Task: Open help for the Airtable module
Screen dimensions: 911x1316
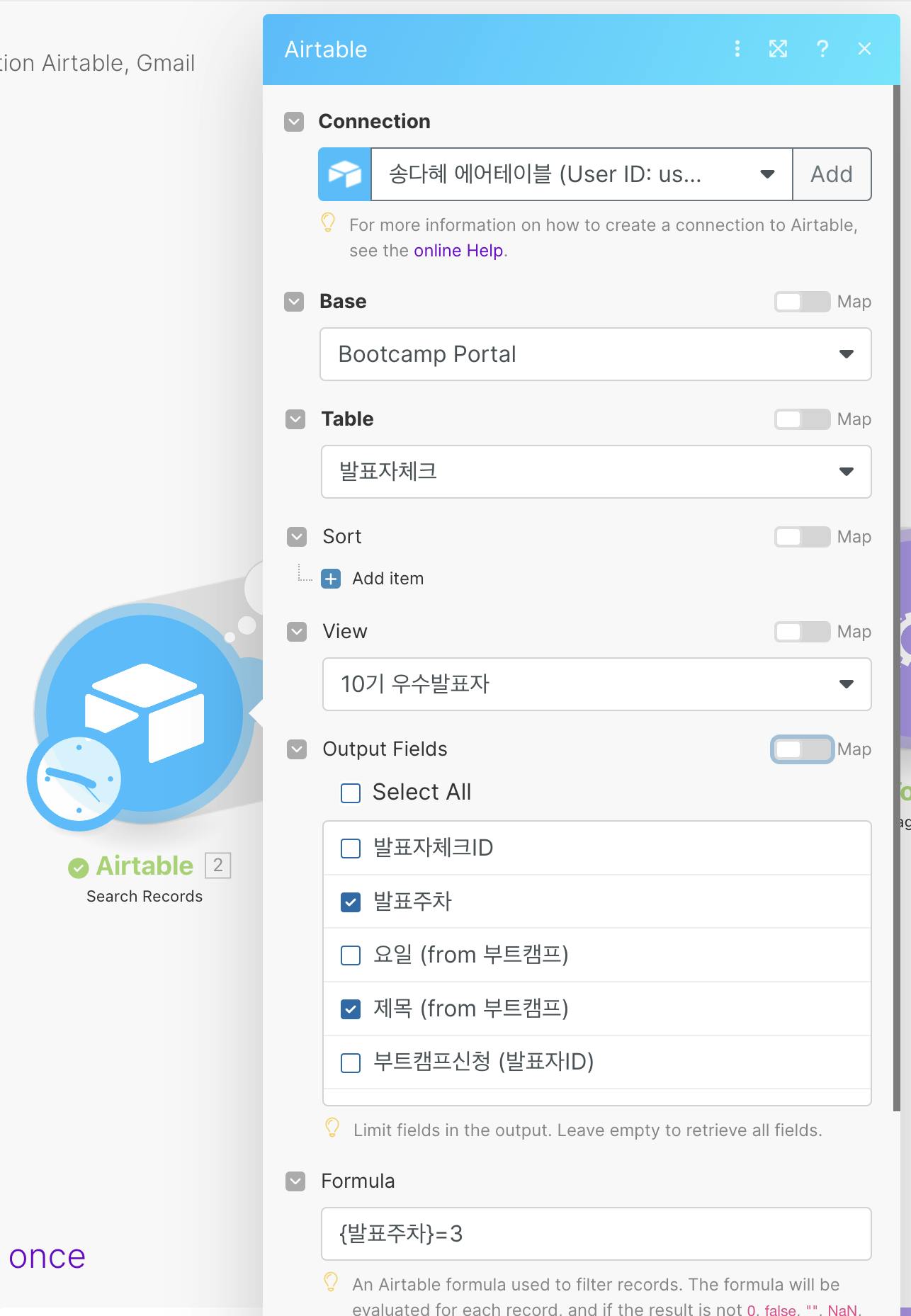Action: coord(822,49)
